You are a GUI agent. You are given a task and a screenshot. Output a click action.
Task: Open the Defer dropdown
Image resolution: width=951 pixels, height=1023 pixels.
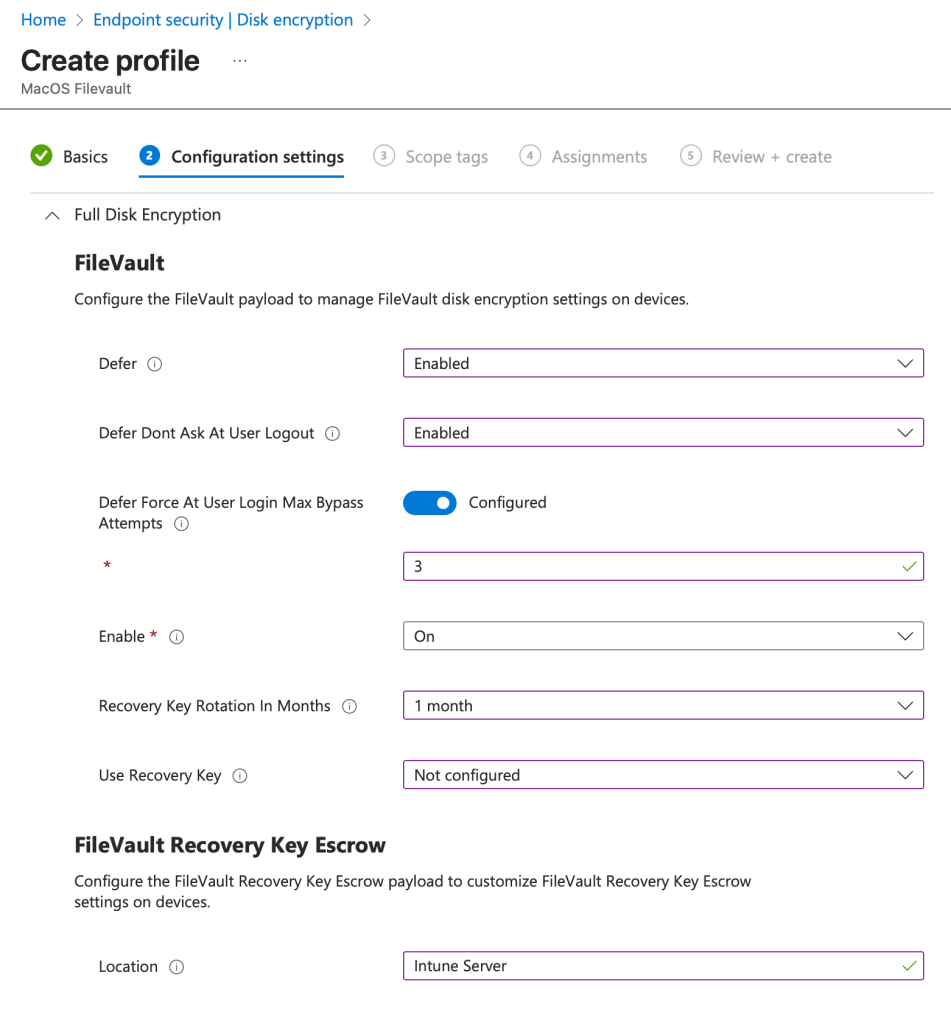pyautogui.click(x=662, y=363)
